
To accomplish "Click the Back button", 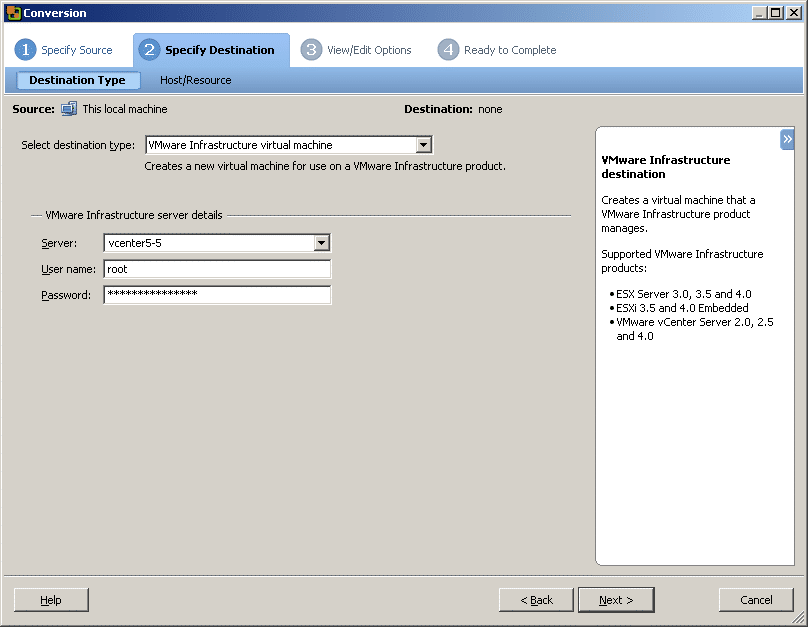I will point(536,600).
